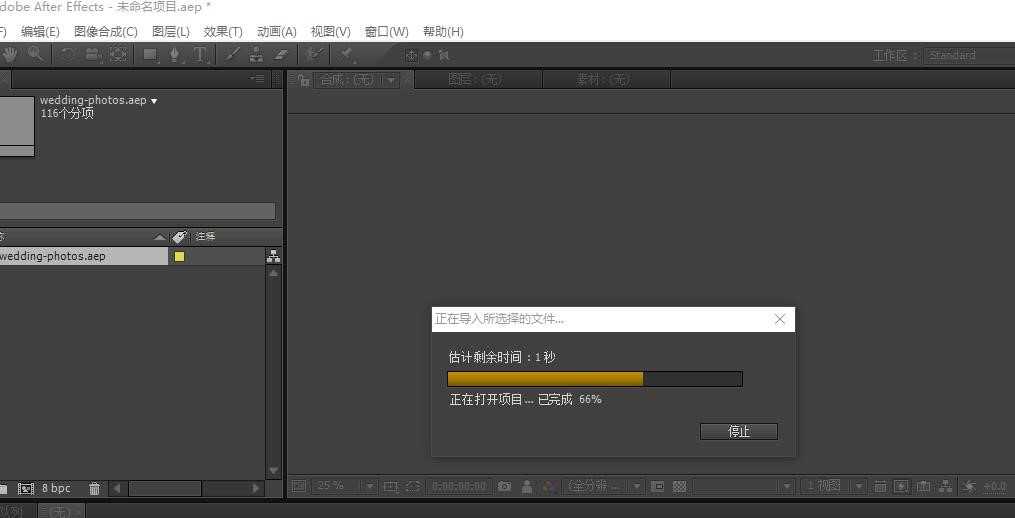
Task: Select the Horizontal Type tool
Action: [x=199, y=55]
